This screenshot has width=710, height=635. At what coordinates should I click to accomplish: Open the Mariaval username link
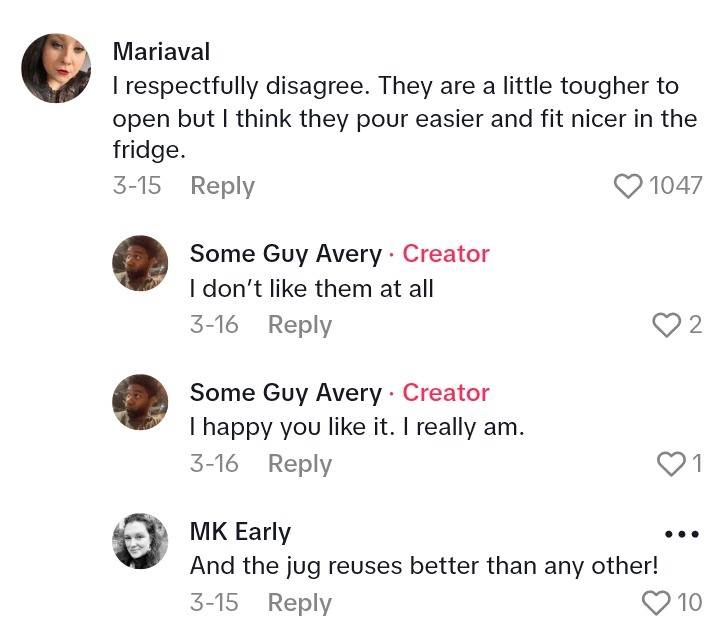click(x=161, y=51)
